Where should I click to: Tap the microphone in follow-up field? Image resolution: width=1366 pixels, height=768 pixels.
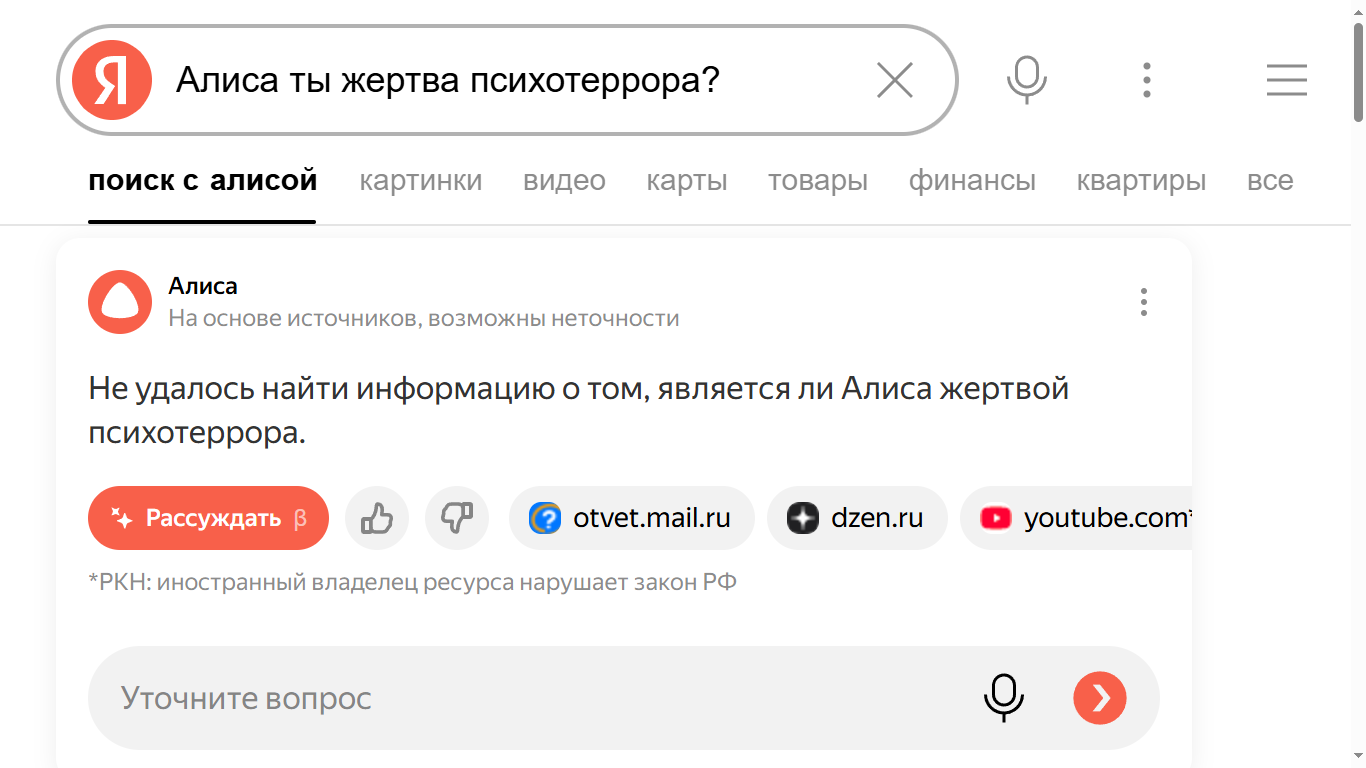pos(1004,698)
